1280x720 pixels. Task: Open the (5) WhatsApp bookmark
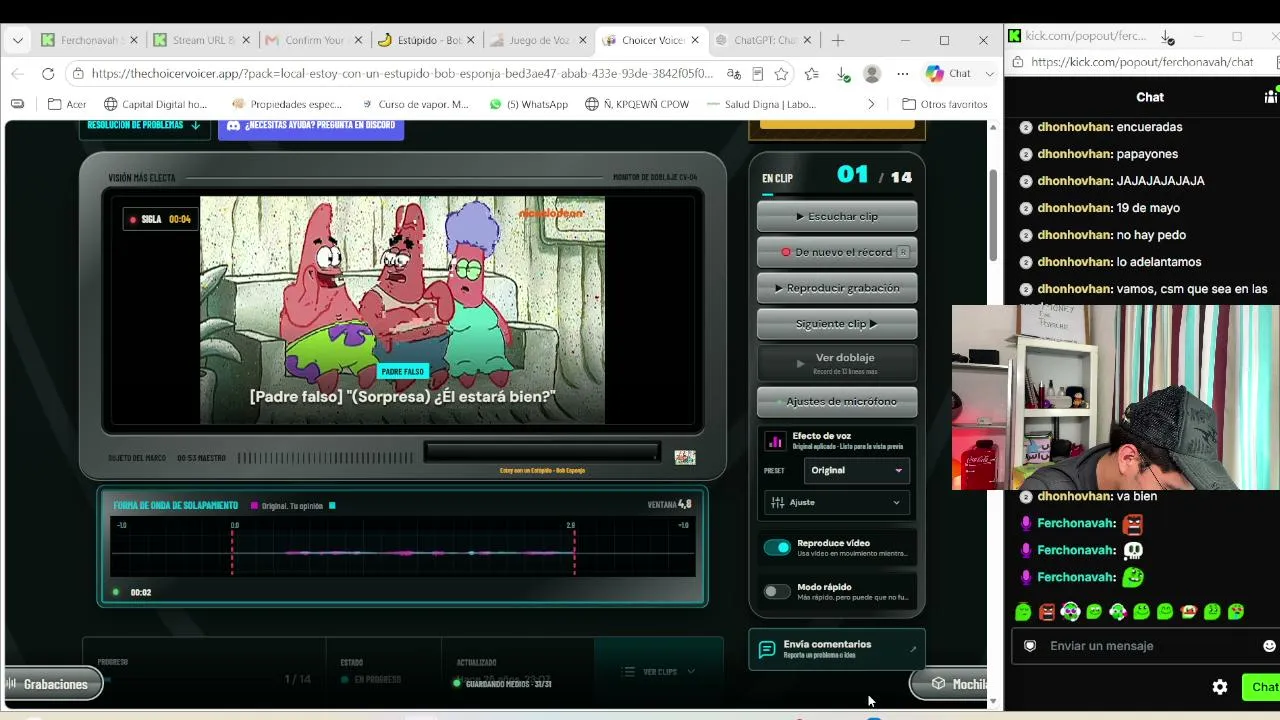click(528, 104)
